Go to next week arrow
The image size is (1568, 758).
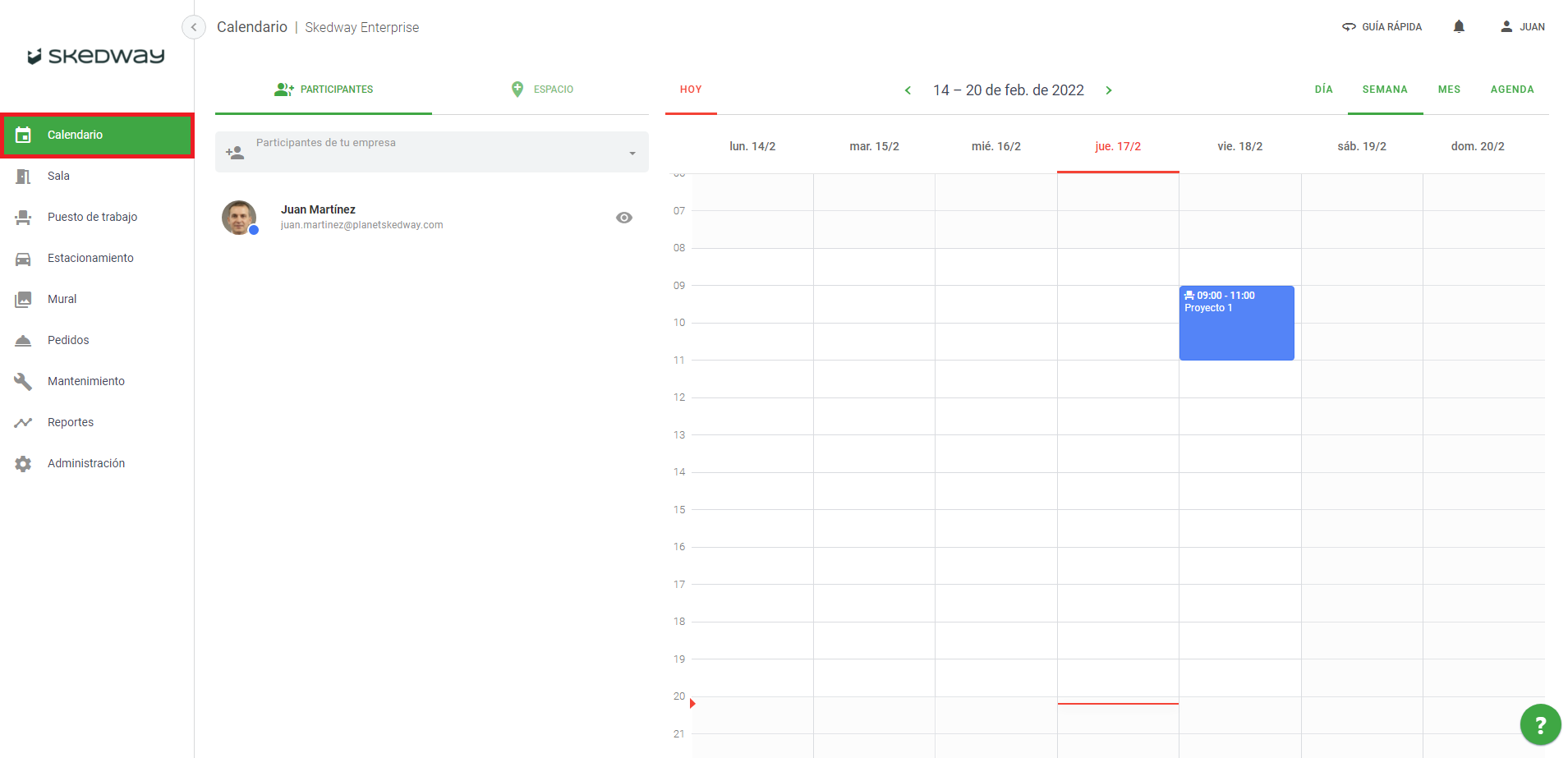[1109, 90]
